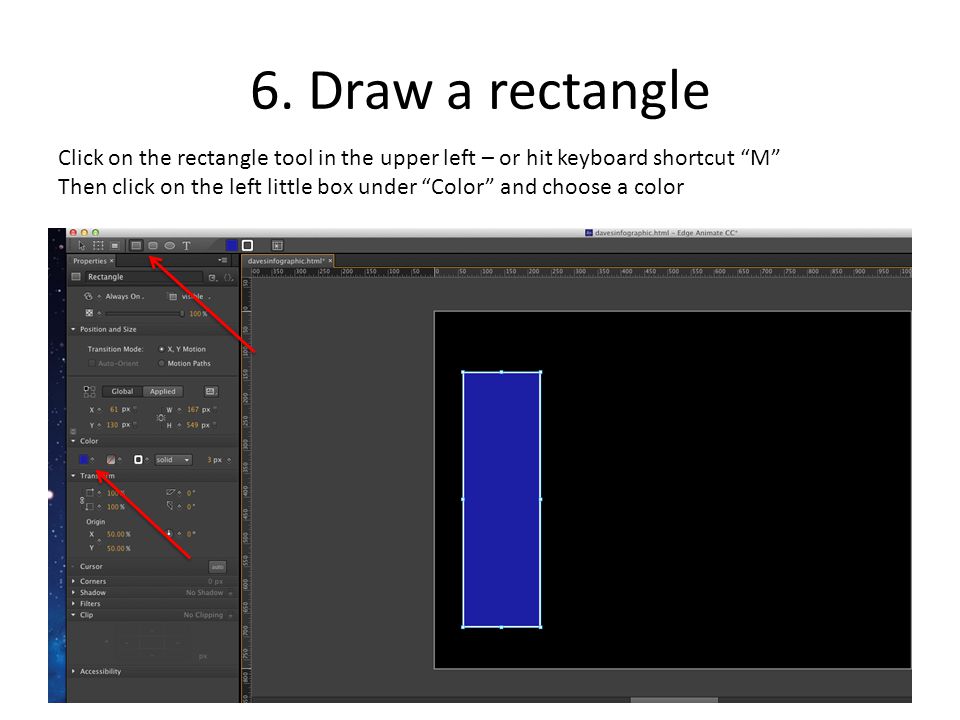Open the Properties panel options menu
Image resolution: width=960 pixels, height=720 pixels.
click(223, 260)
